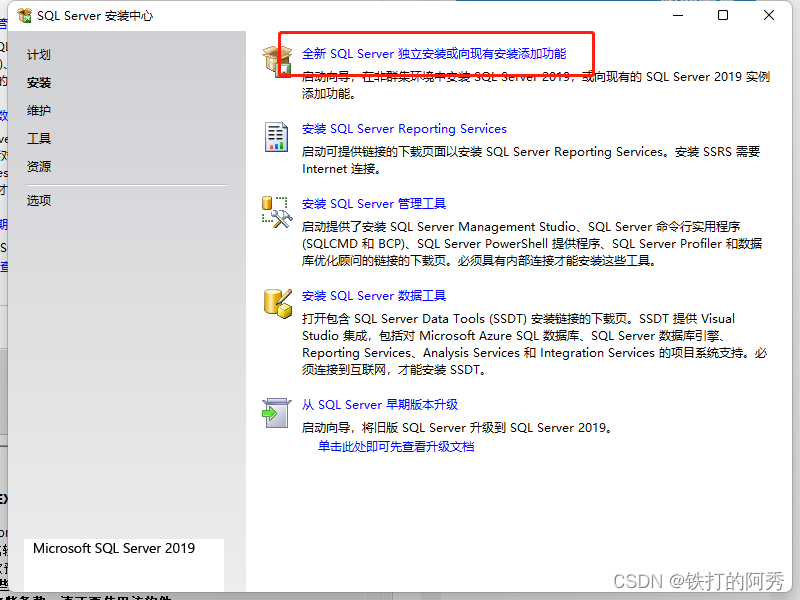Click description text mentioning Internet 连接

tap(531, 160)
